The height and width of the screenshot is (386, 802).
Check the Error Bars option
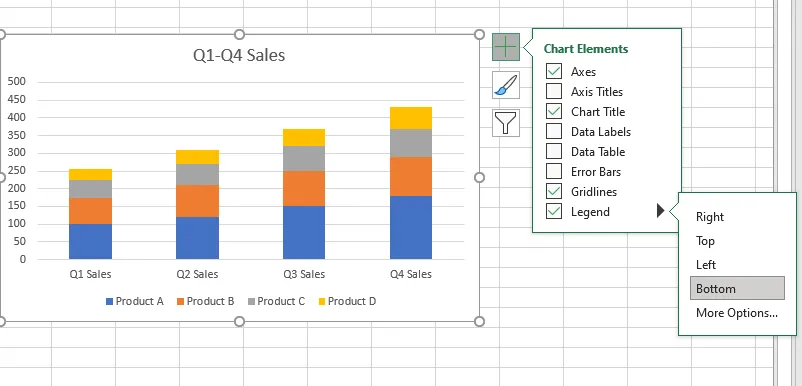click(554, 171)
